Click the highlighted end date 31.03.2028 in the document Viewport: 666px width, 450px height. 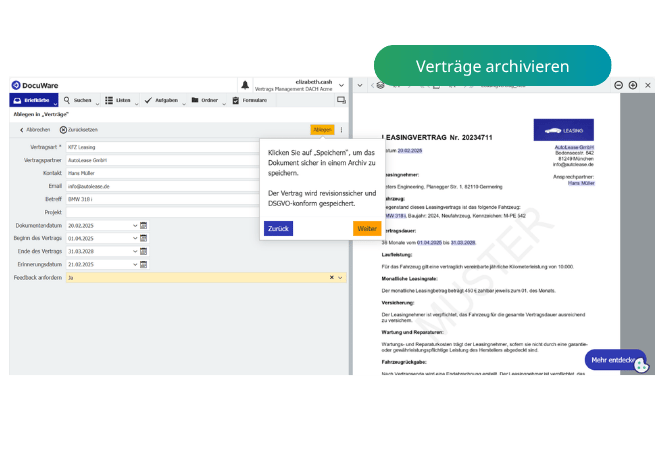click(463, 243)
